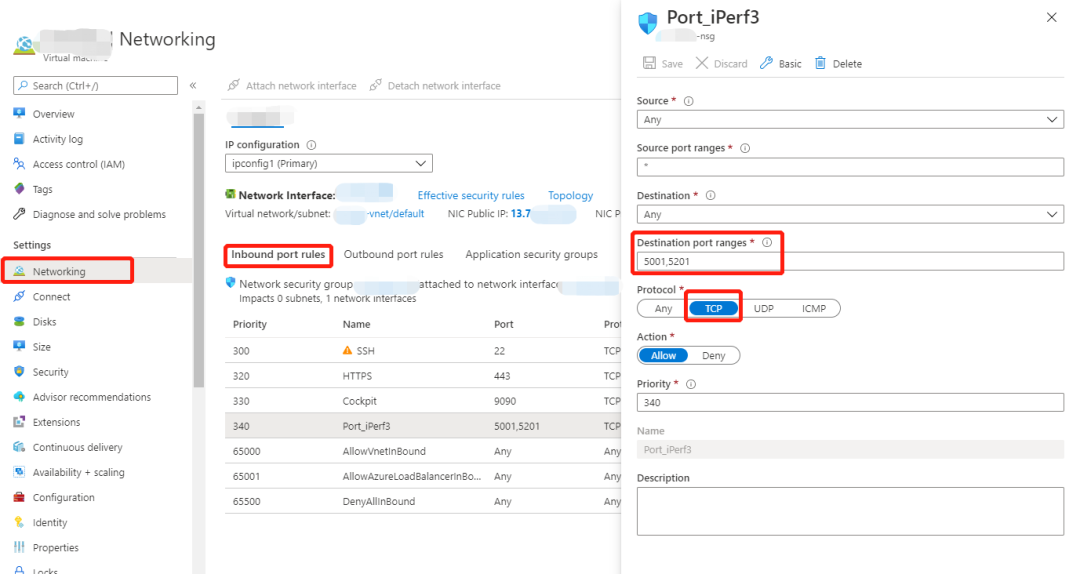Open the IP configuration dropdown
Image resolution: width=1080 pixels, height=574 pixels.
point(328,163)
